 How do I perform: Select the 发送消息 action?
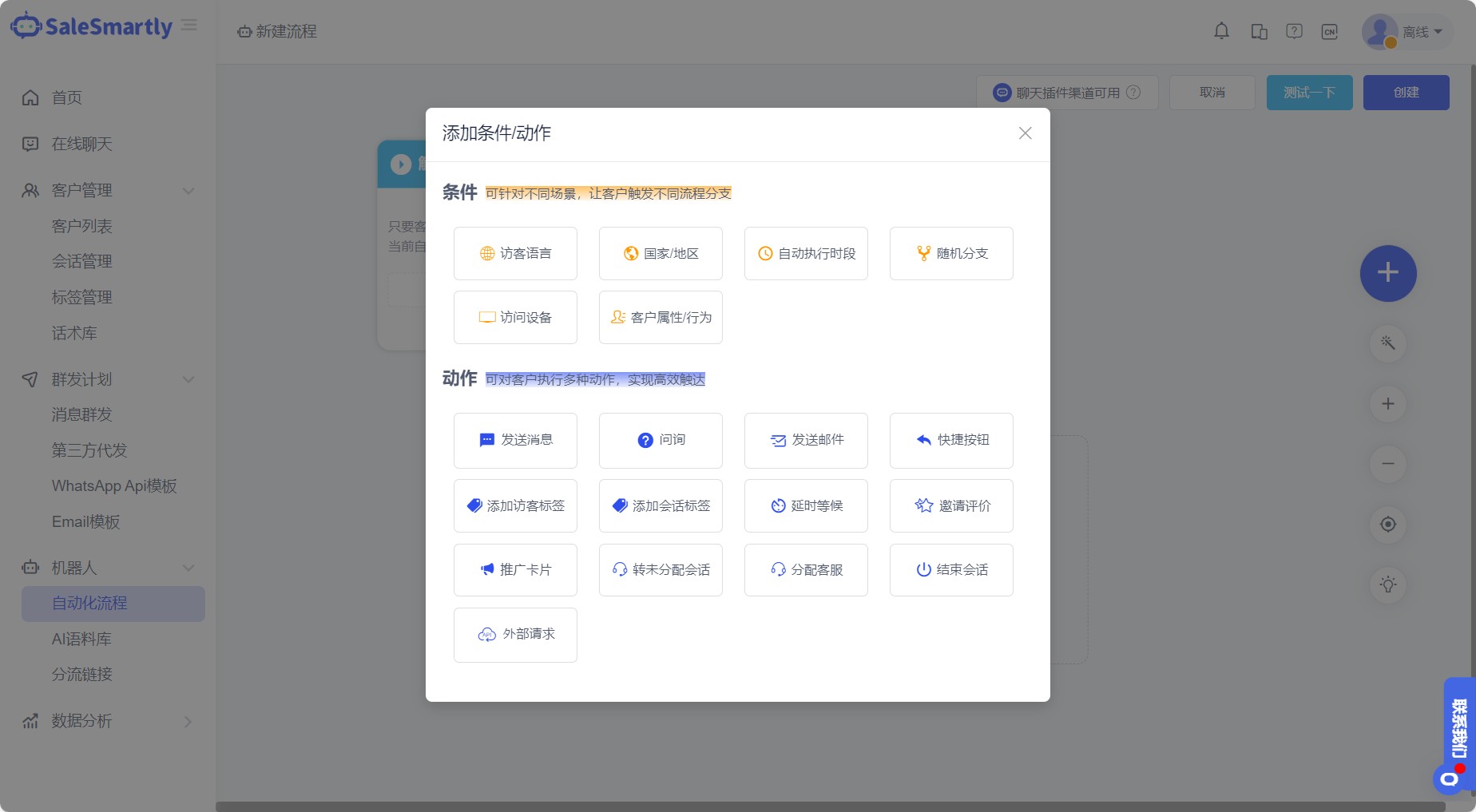click(515, 440)
